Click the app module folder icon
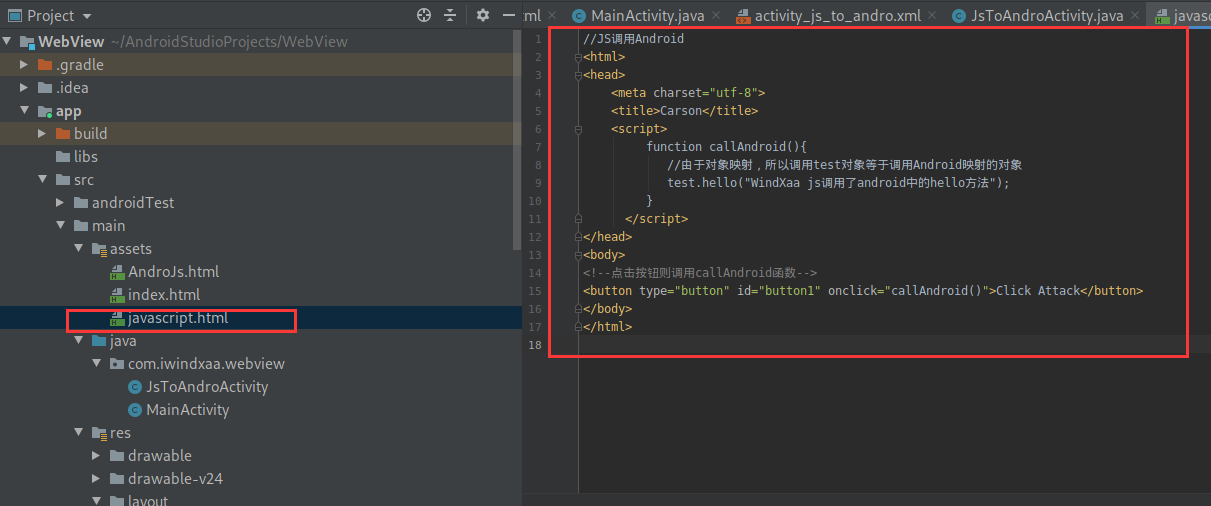 click(45, 111)
